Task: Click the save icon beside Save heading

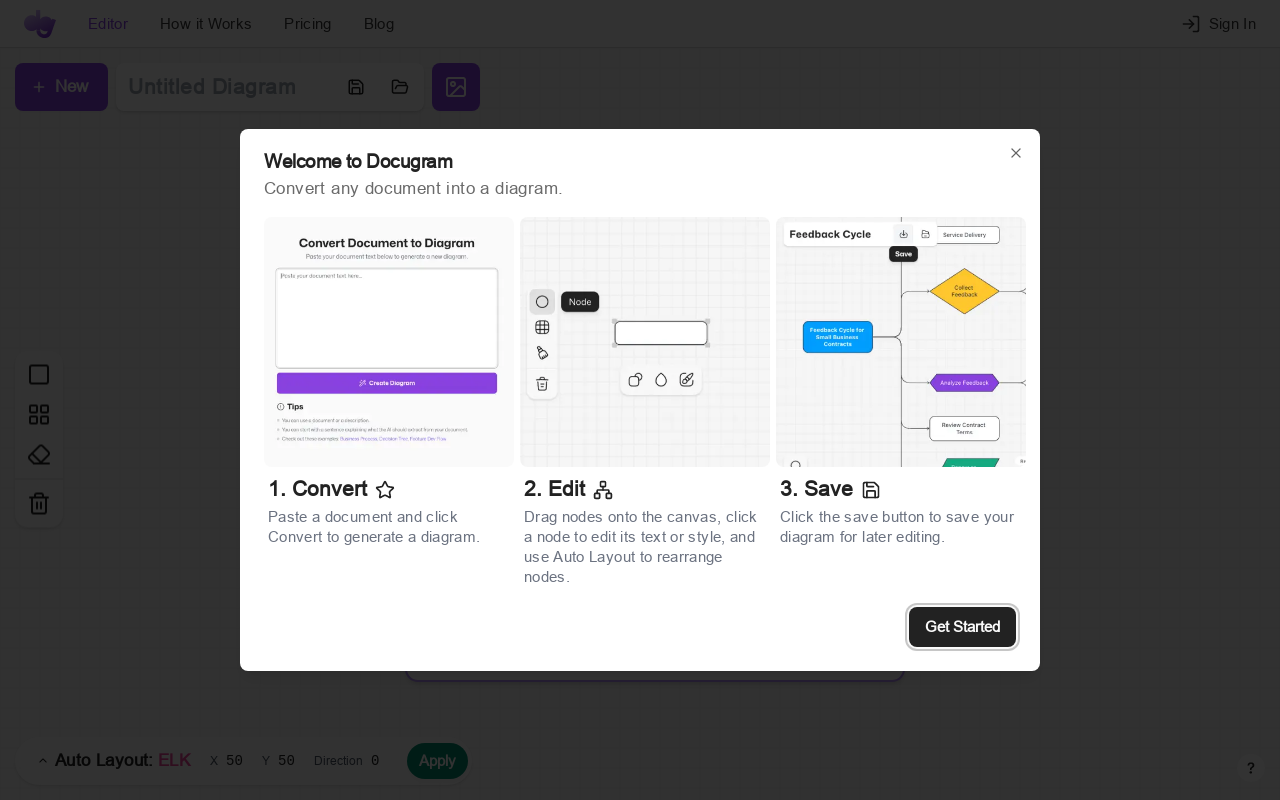Action: click(x=871, y=490)
